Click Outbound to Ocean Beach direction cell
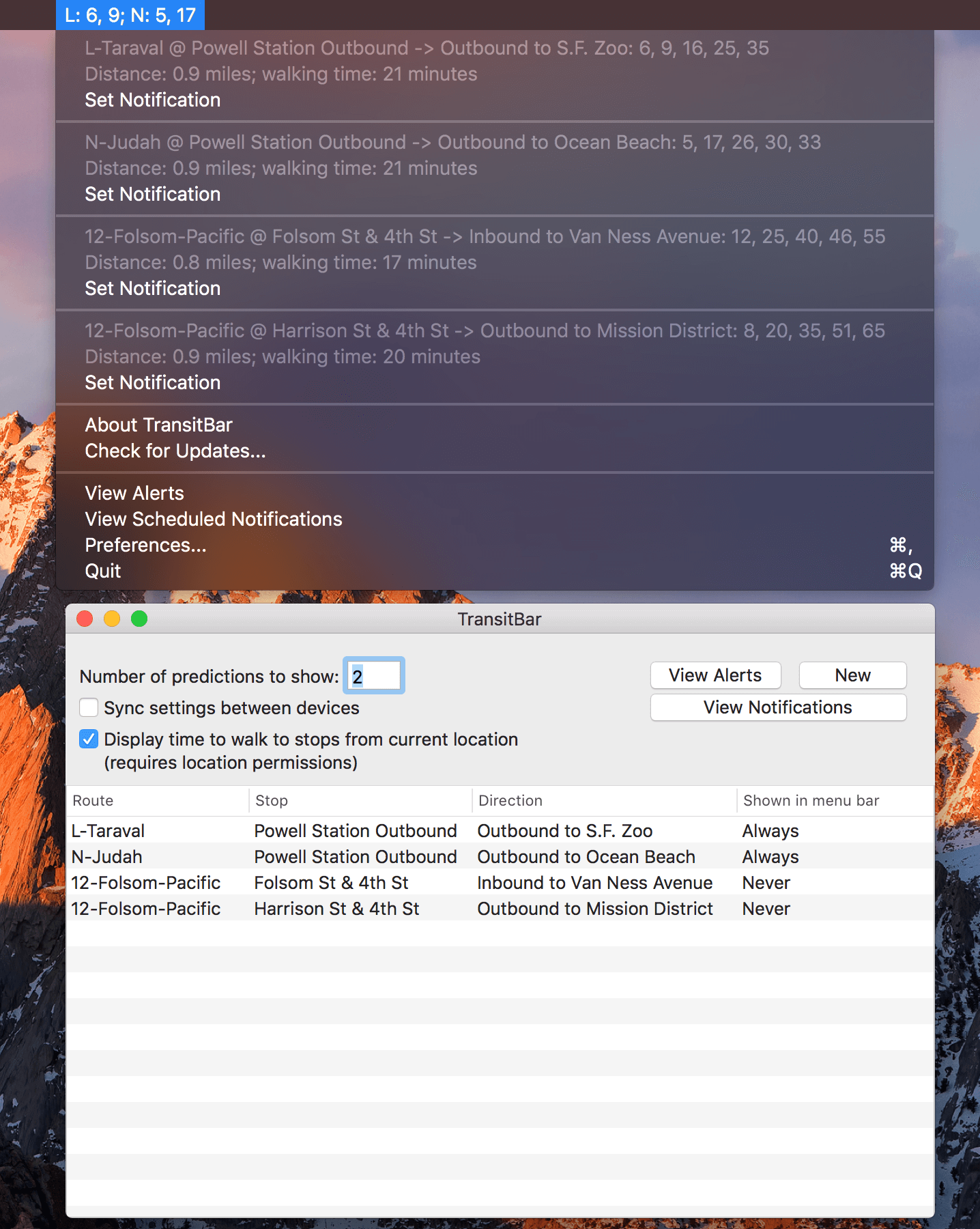Viewport: 980px width, 1229px height. [x=586, y=857]
